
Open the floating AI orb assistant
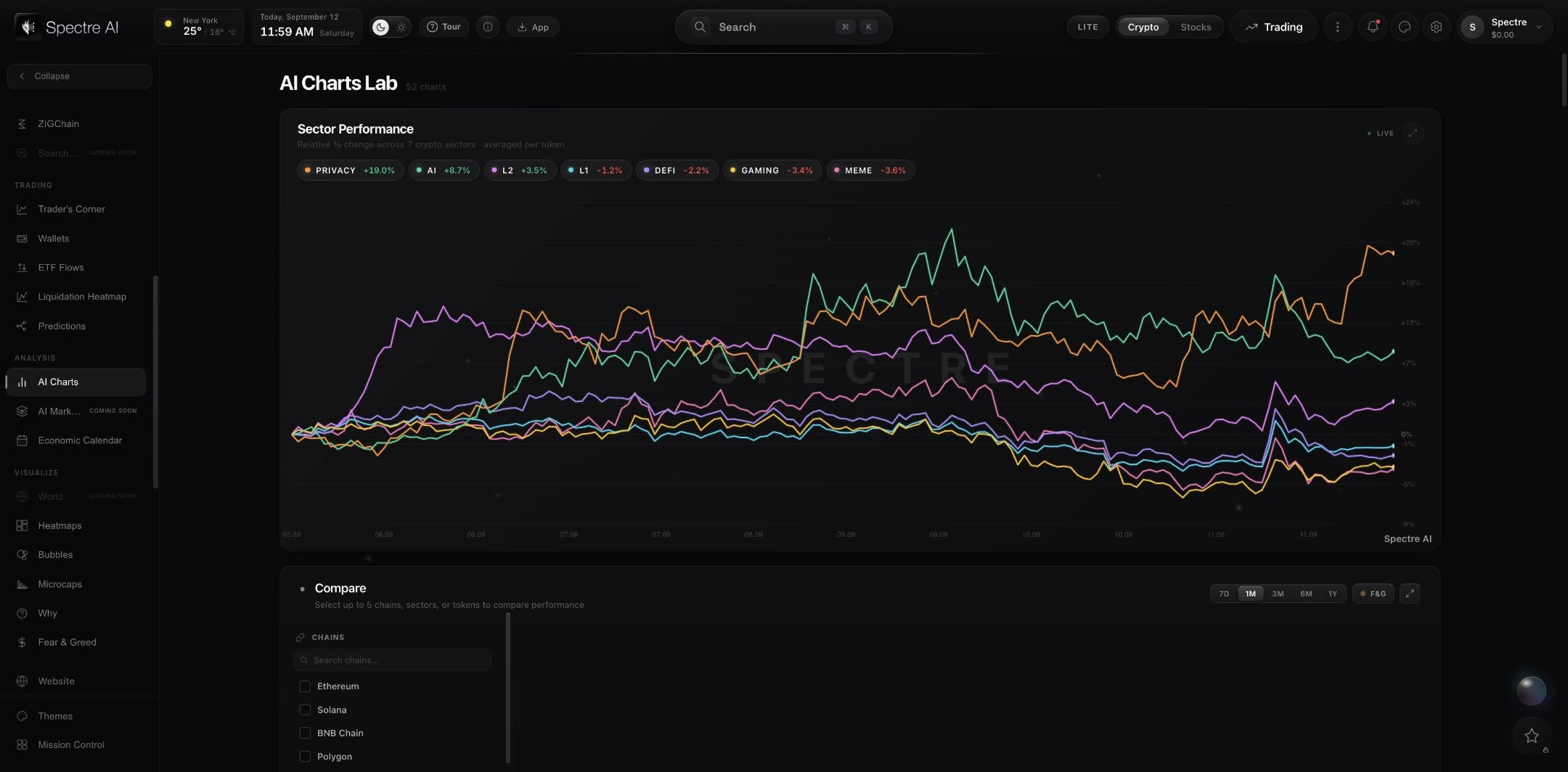pyautogui.click(x=1532, y=691)
